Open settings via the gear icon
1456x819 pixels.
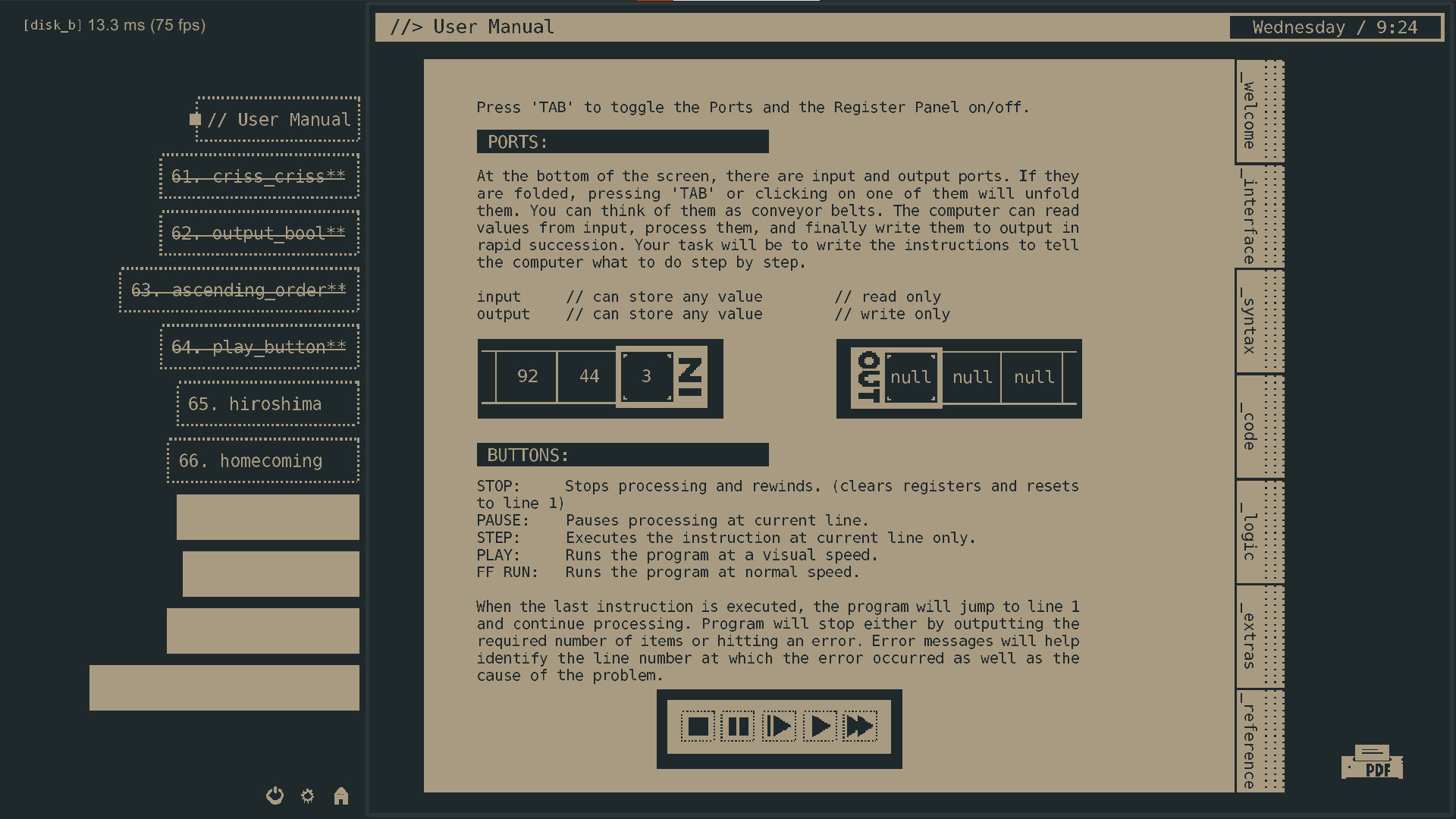point(307,795)
